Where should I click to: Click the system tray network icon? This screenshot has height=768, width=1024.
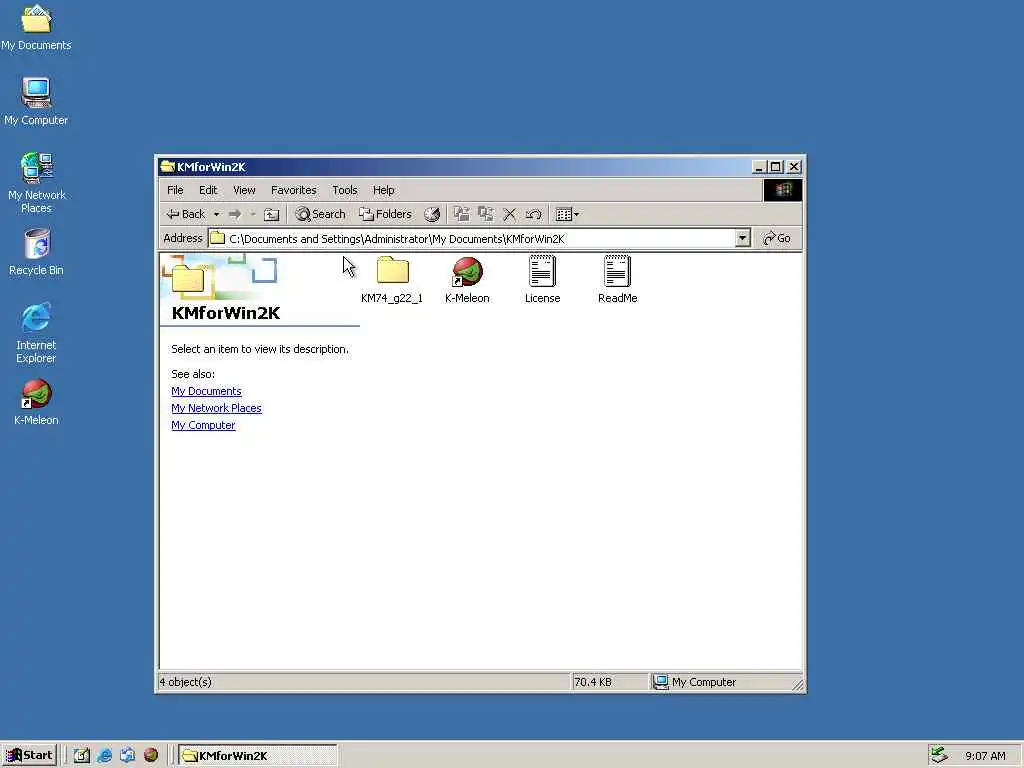(939, 755)
